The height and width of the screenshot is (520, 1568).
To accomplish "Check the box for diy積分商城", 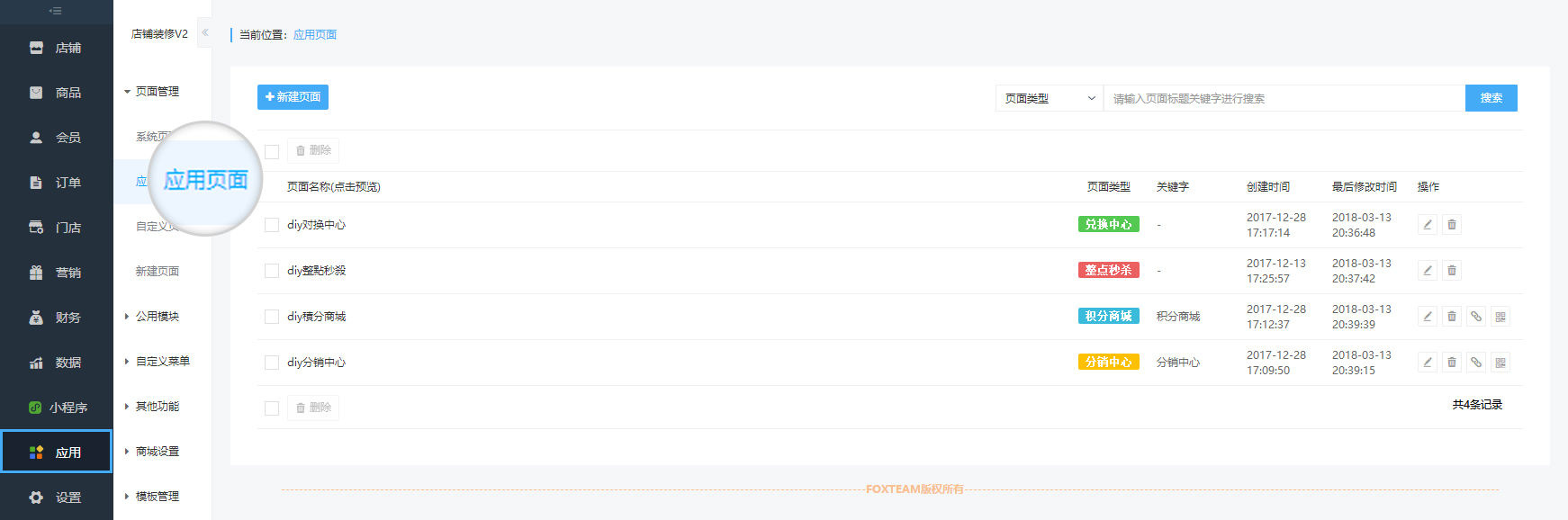I will (x=272, y=317).
